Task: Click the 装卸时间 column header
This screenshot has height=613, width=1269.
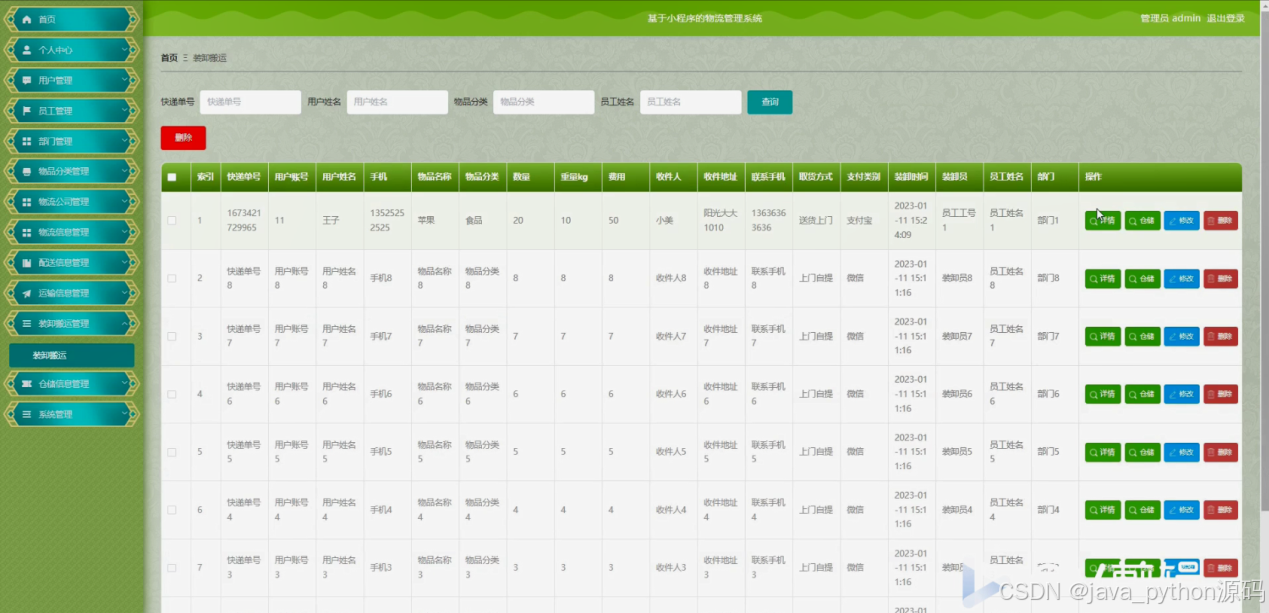Action: point(911,177)
